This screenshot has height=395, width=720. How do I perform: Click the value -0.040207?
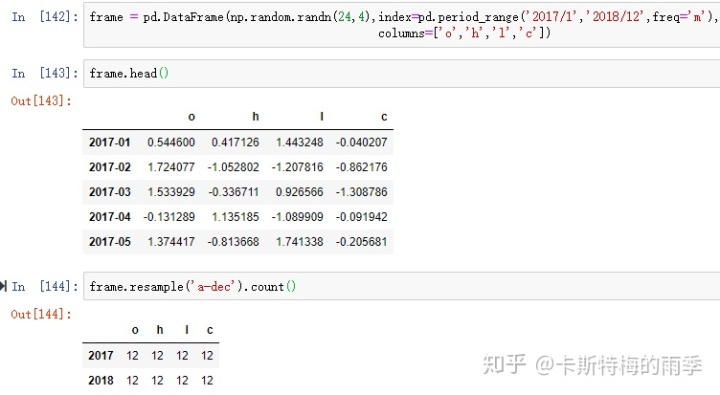click(361, 142)
